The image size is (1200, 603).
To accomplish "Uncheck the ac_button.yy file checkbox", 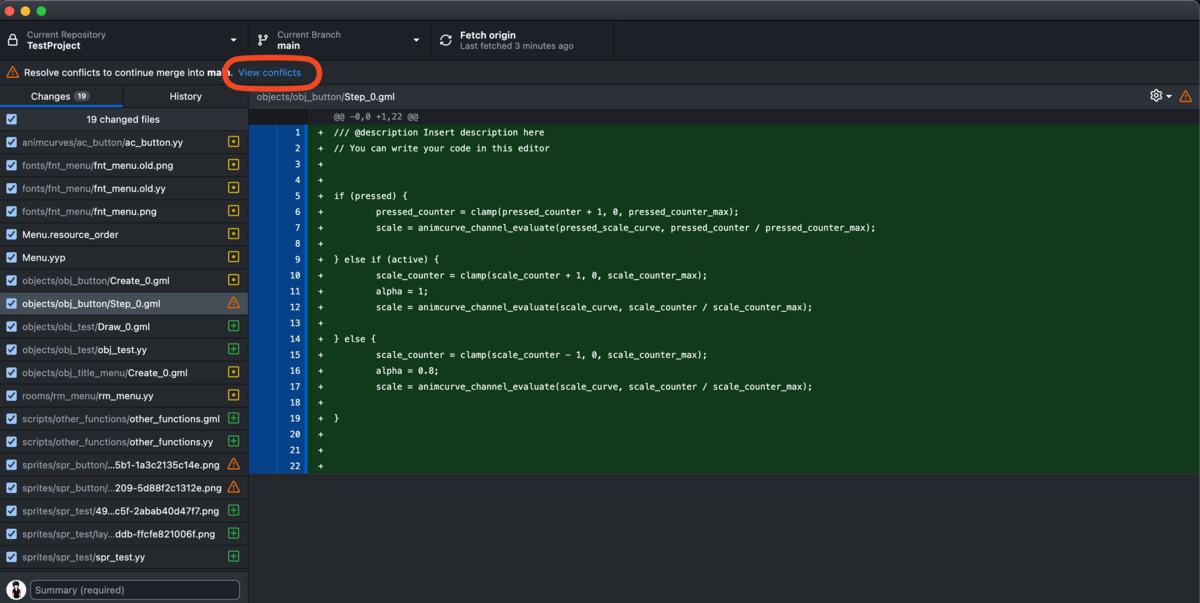I will (x=12, y=142).
